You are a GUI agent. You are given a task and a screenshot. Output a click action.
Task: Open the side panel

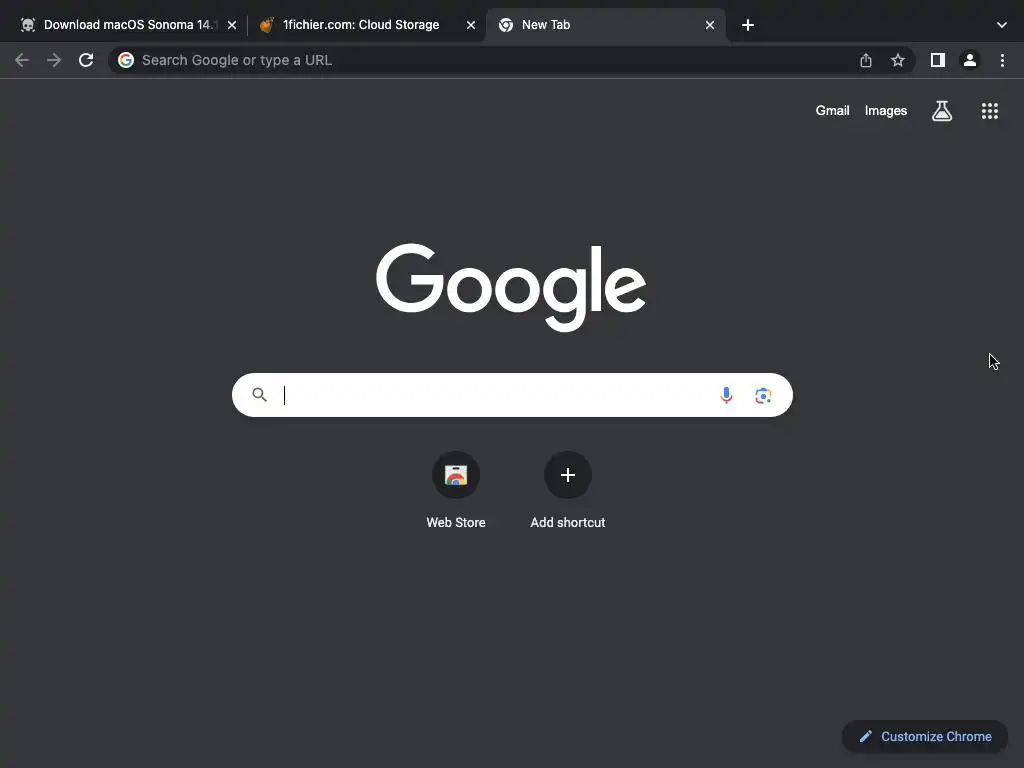pos(938,60)
